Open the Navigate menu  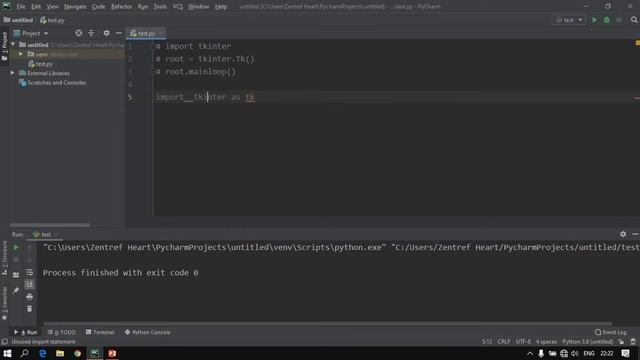click(75, 7)
